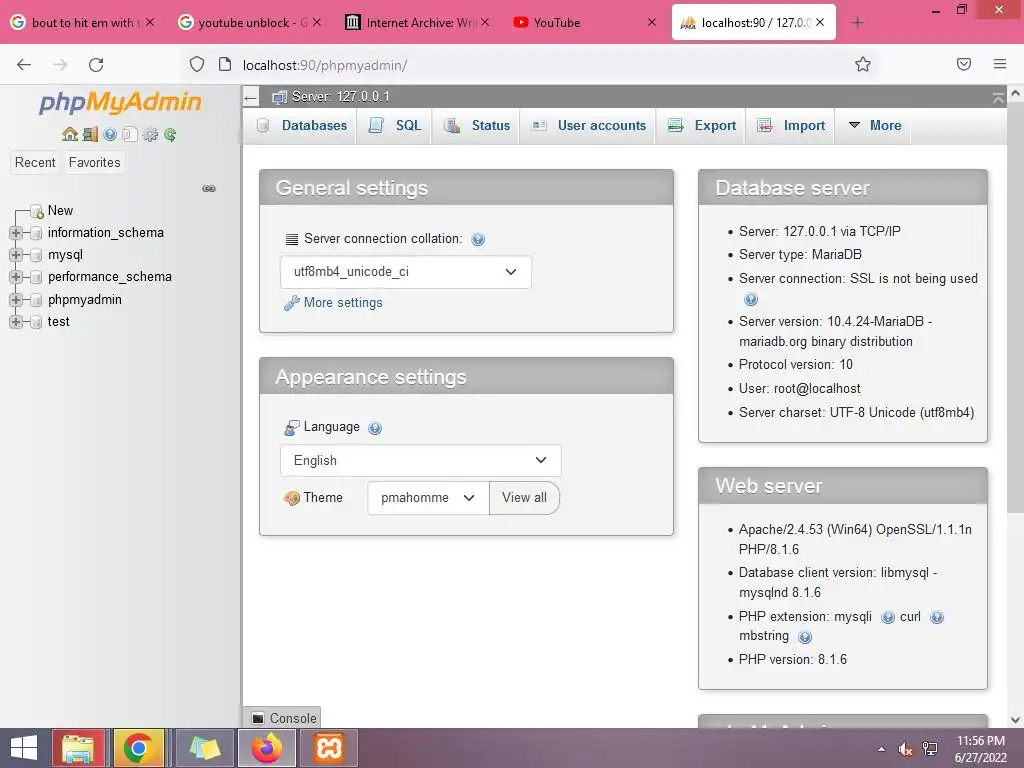1024x768 pixels.
Task: Expand the performance_schema database node
Action: [x=16, y=278]
